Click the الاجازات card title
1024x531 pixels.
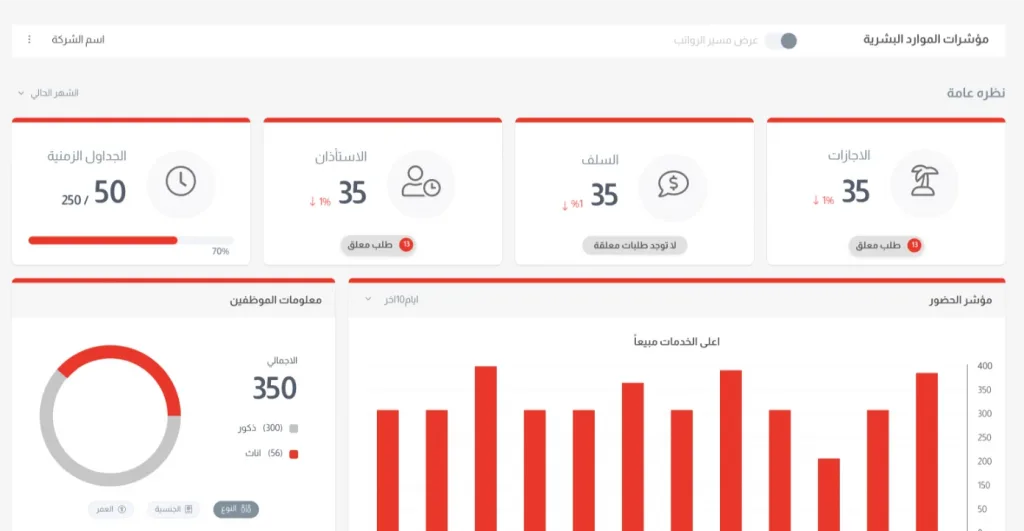(x=849, y=155)
